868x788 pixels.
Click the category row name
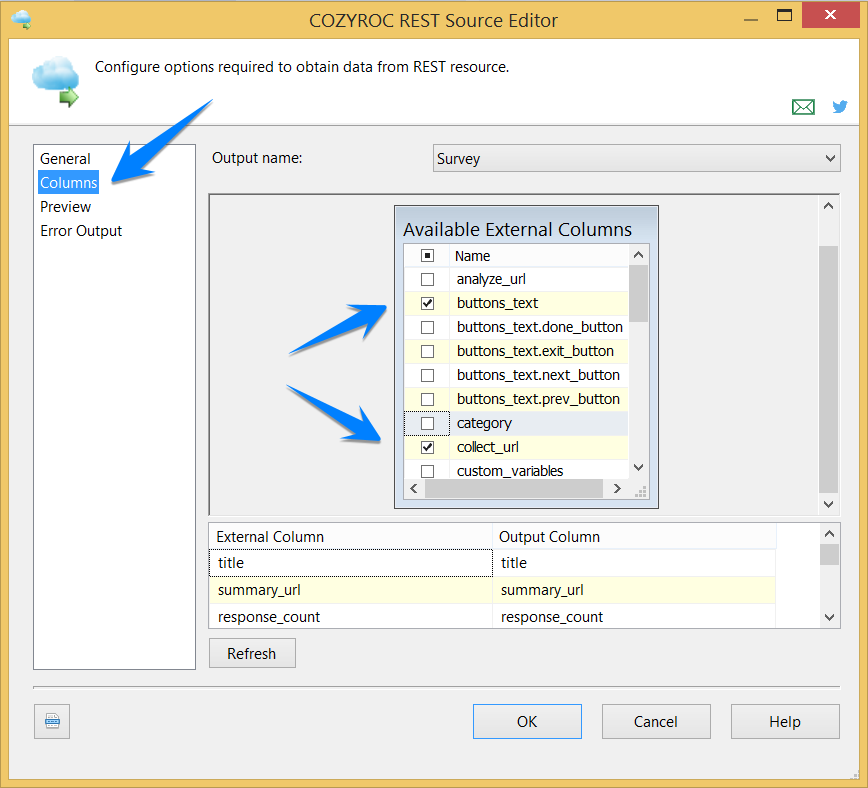tap(484, 423)
